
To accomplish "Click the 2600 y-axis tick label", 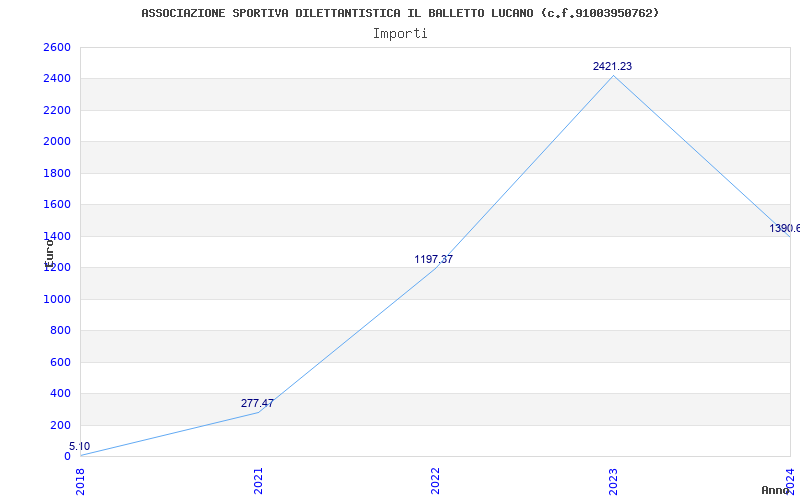I will [57, 47].
